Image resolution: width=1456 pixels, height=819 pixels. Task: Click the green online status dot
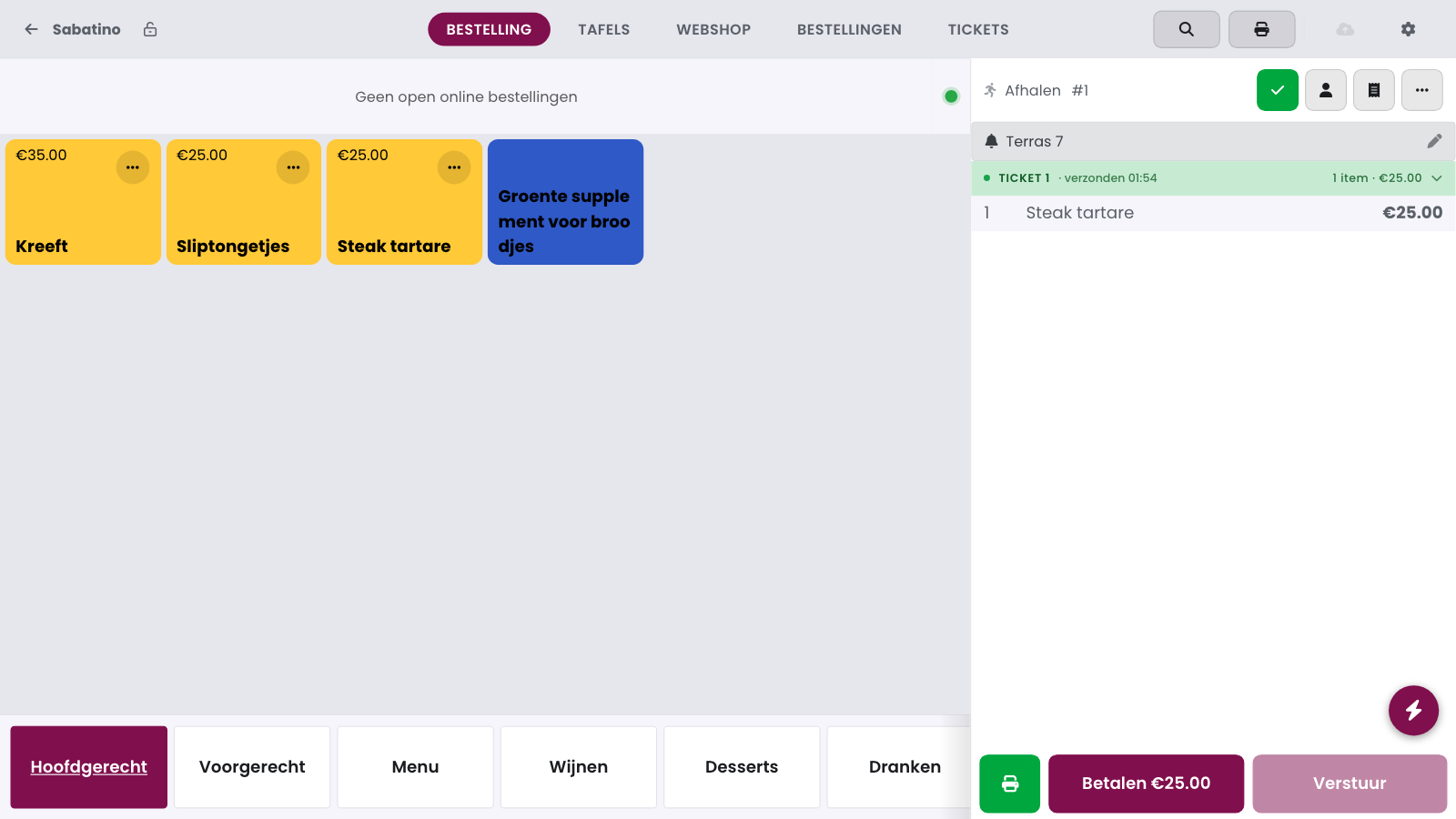coord(951,96)
